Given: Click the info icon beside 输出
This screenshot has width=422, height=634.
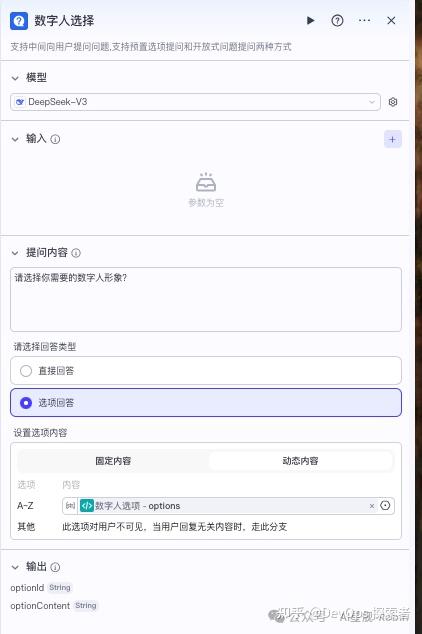Looking at the screenshot, I should pyautogui.click(x=55, y=567).
